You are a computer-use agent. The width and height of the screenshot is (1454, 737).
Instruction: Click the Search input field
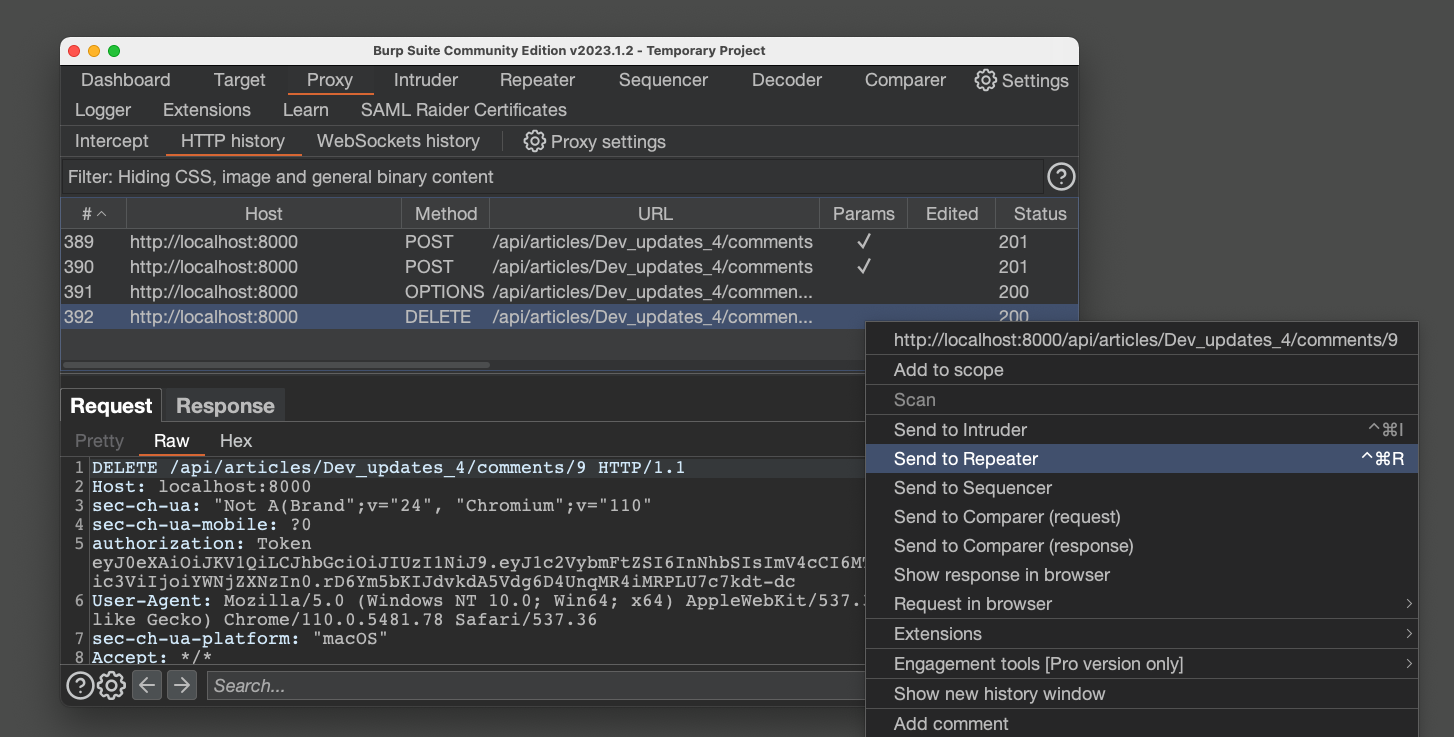[530, 686]
